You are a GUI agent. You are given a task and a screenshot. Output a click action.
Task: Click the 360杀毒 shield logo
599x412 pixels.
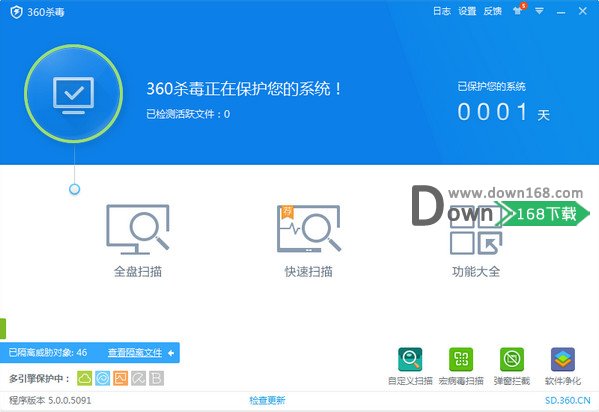point(16,12)
